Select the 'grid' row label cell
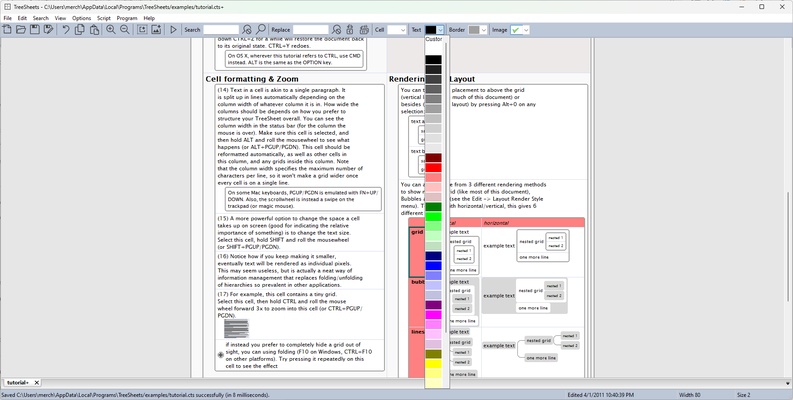793x400 pixels. click(417, 251)
